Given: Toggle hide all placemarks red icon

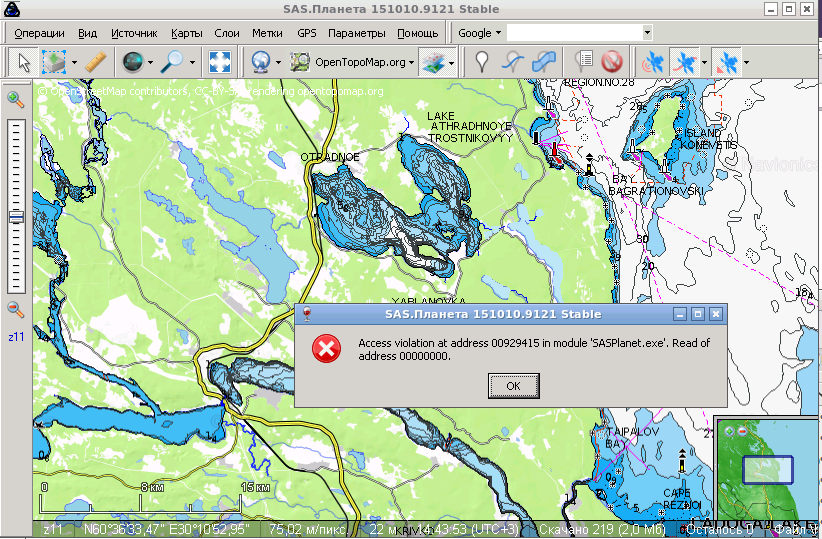Looking at the screenshot, I should pos(611,62).
